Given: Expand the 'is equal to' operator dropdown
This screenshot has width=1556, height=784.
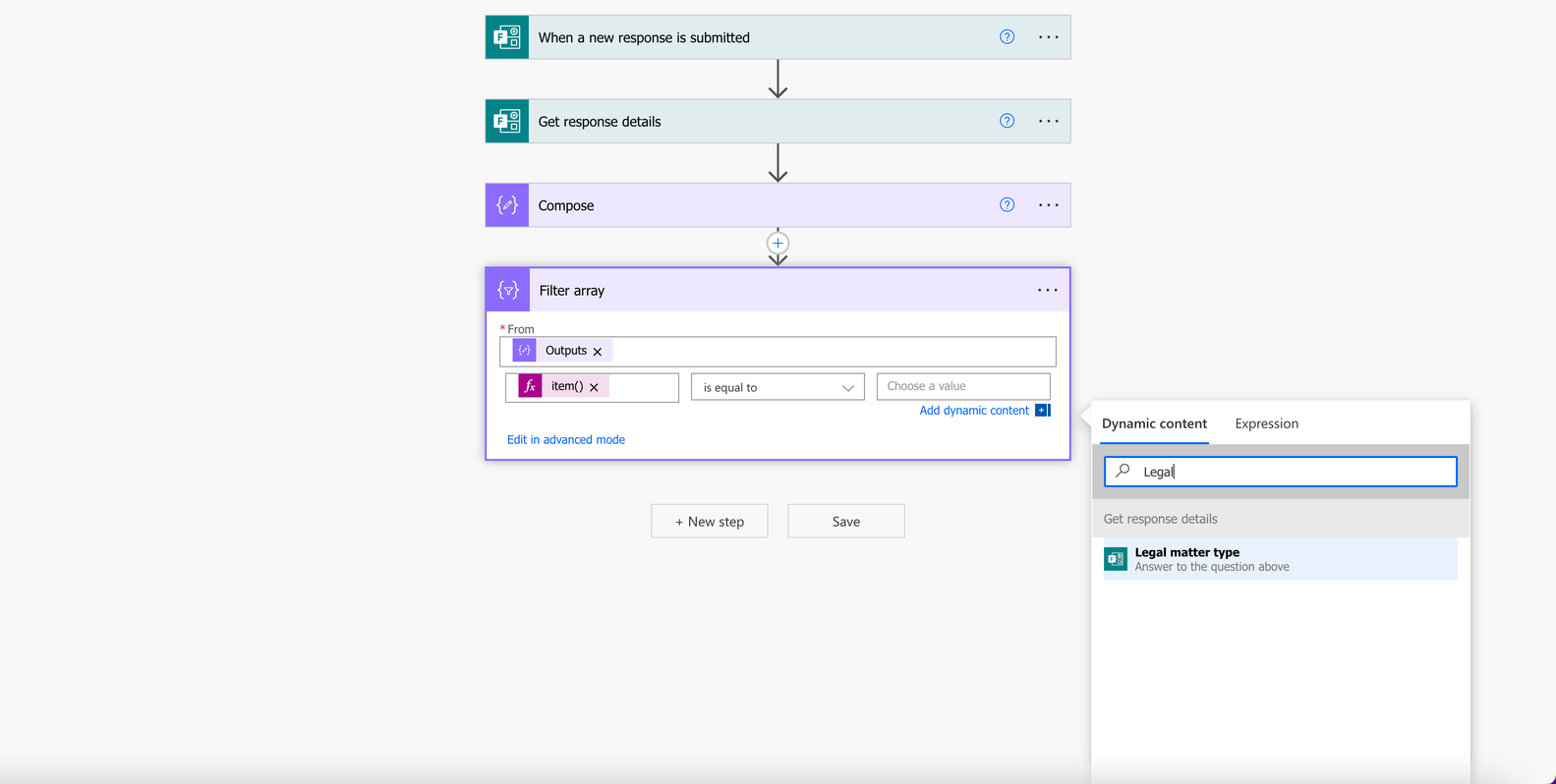Looking at the screenshot, I should pyautogui.click(x=778, y=387).
